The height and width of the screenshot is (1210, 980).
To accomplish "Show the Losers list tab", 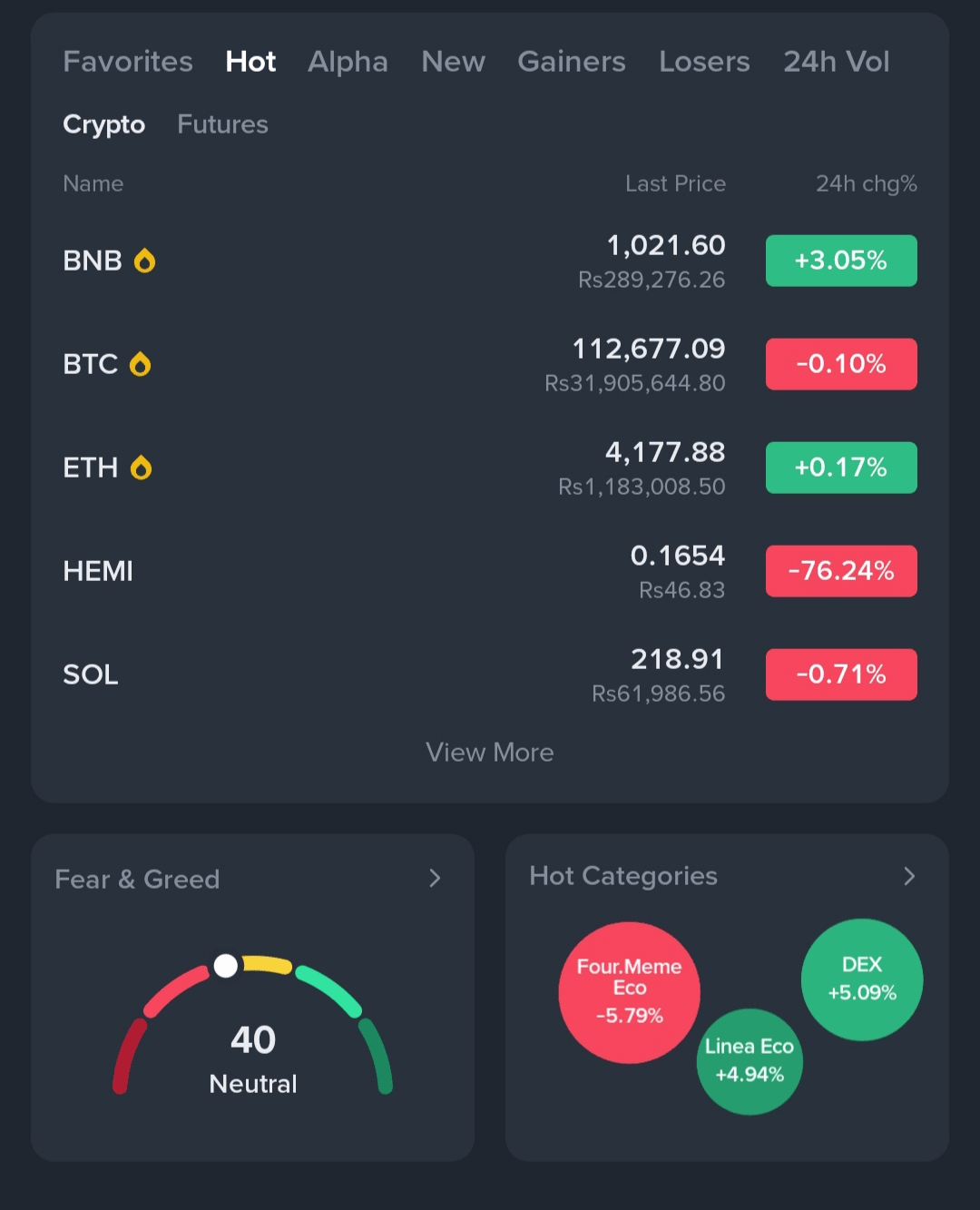I will point(704,62).
